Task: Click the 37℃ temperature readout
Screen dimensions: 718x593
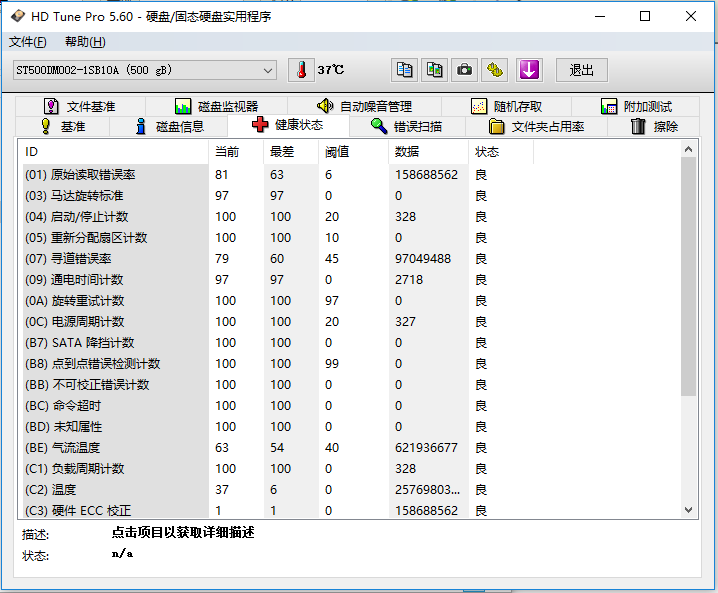Action: tap(331, 70)
